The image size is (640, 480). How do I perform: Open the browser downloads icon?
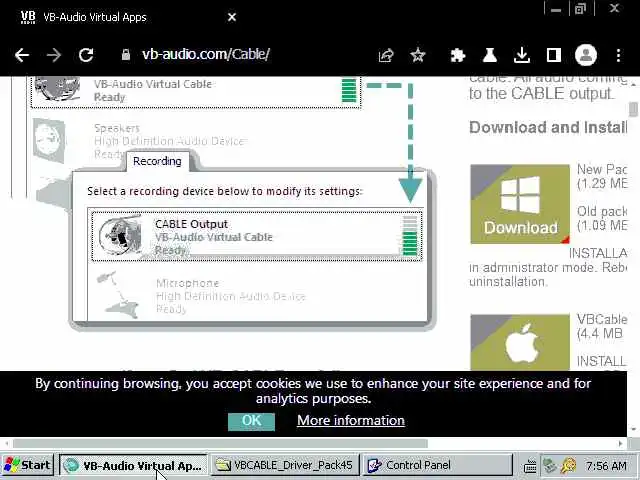click(522, 55)
